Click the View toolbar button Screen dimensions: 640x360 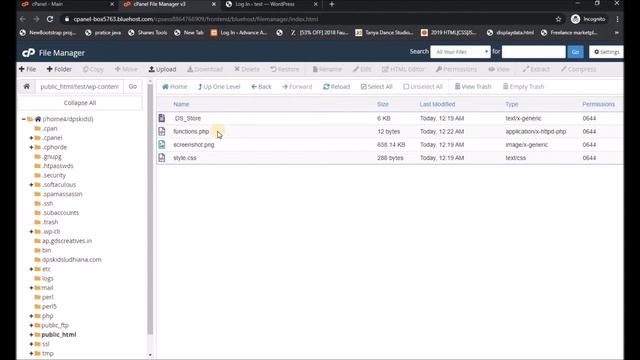click(499, 69)
